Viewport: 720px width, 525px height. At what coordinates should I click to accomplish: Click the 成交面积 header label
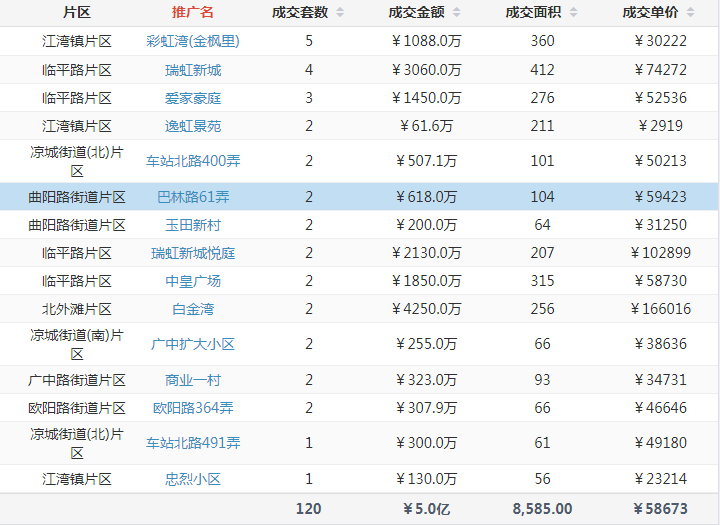point(534,12)
